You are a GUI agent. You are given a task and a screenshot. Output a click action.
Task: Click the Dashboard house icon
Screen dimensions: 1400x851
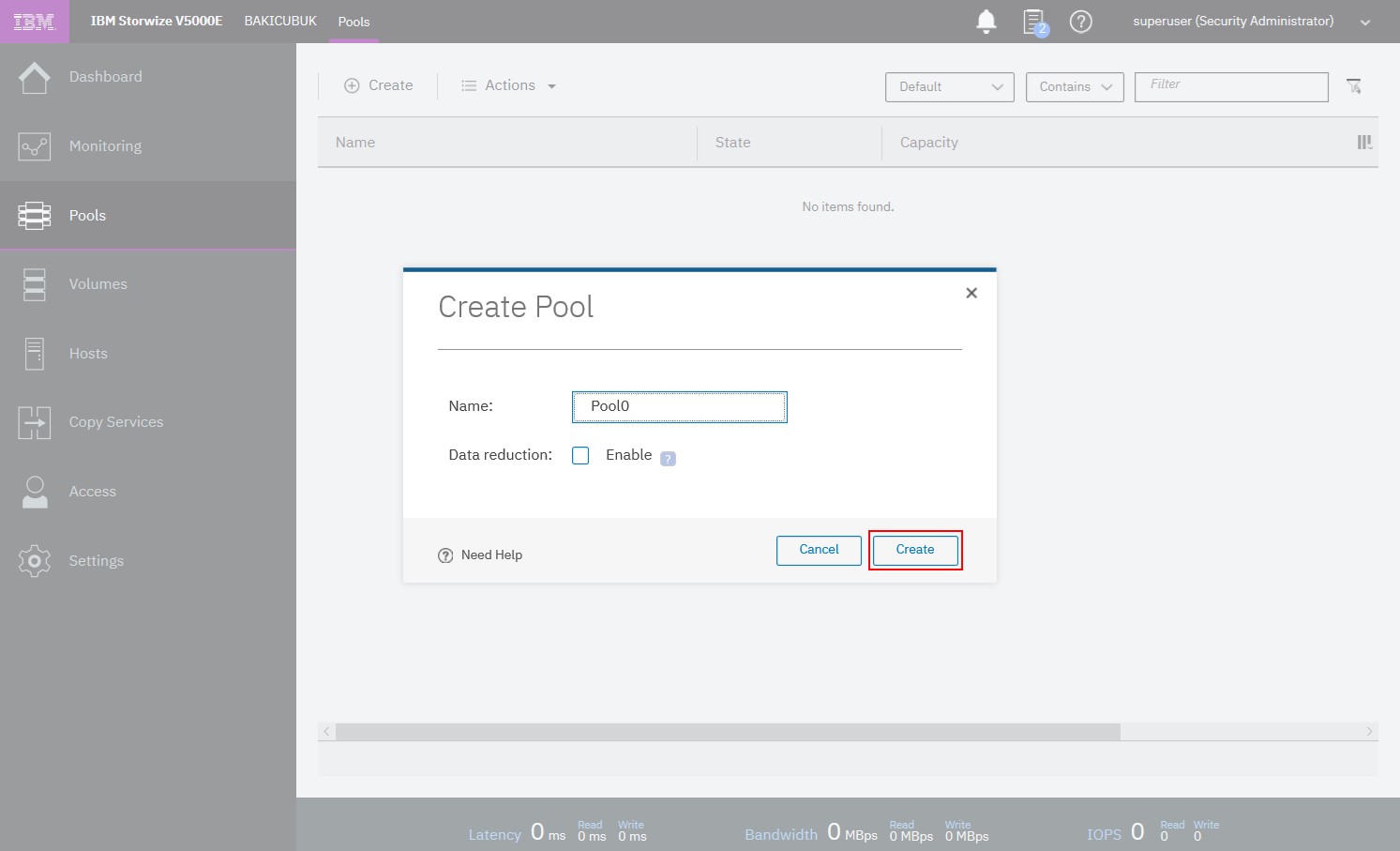click(35, 77)
